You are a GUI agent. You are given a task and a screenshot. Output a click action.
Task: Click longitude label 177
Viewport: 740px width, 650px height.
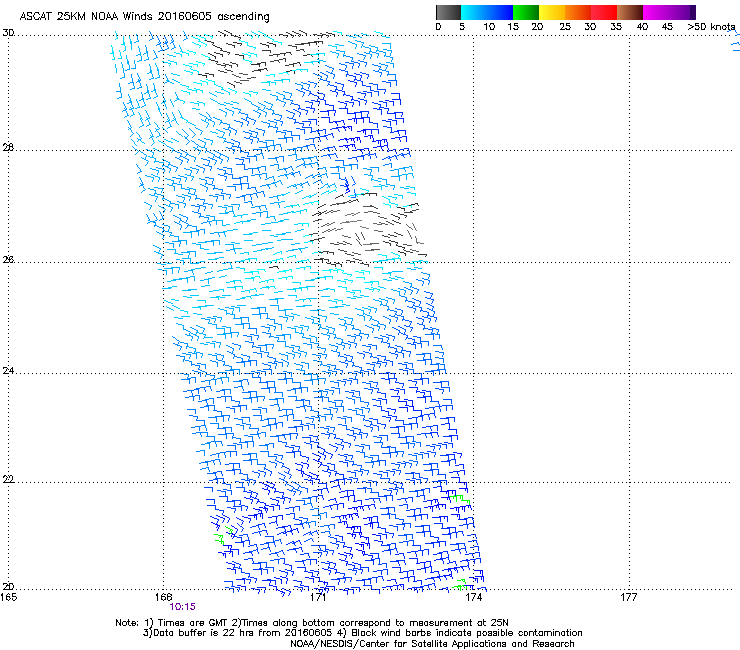pos(629,597)
